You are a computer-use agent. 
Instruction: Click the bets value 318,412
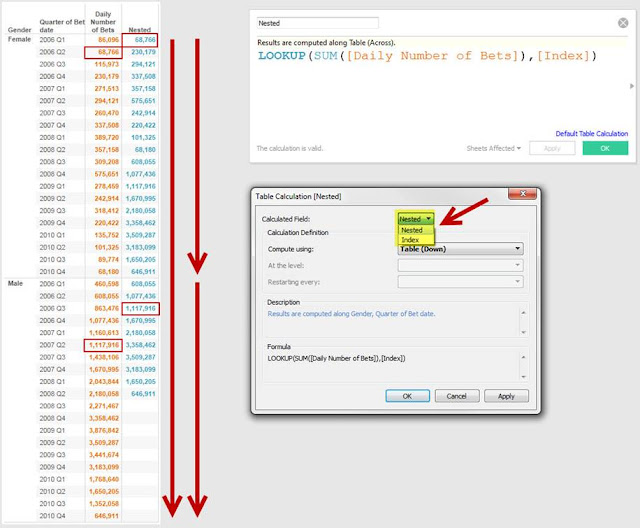107,211
